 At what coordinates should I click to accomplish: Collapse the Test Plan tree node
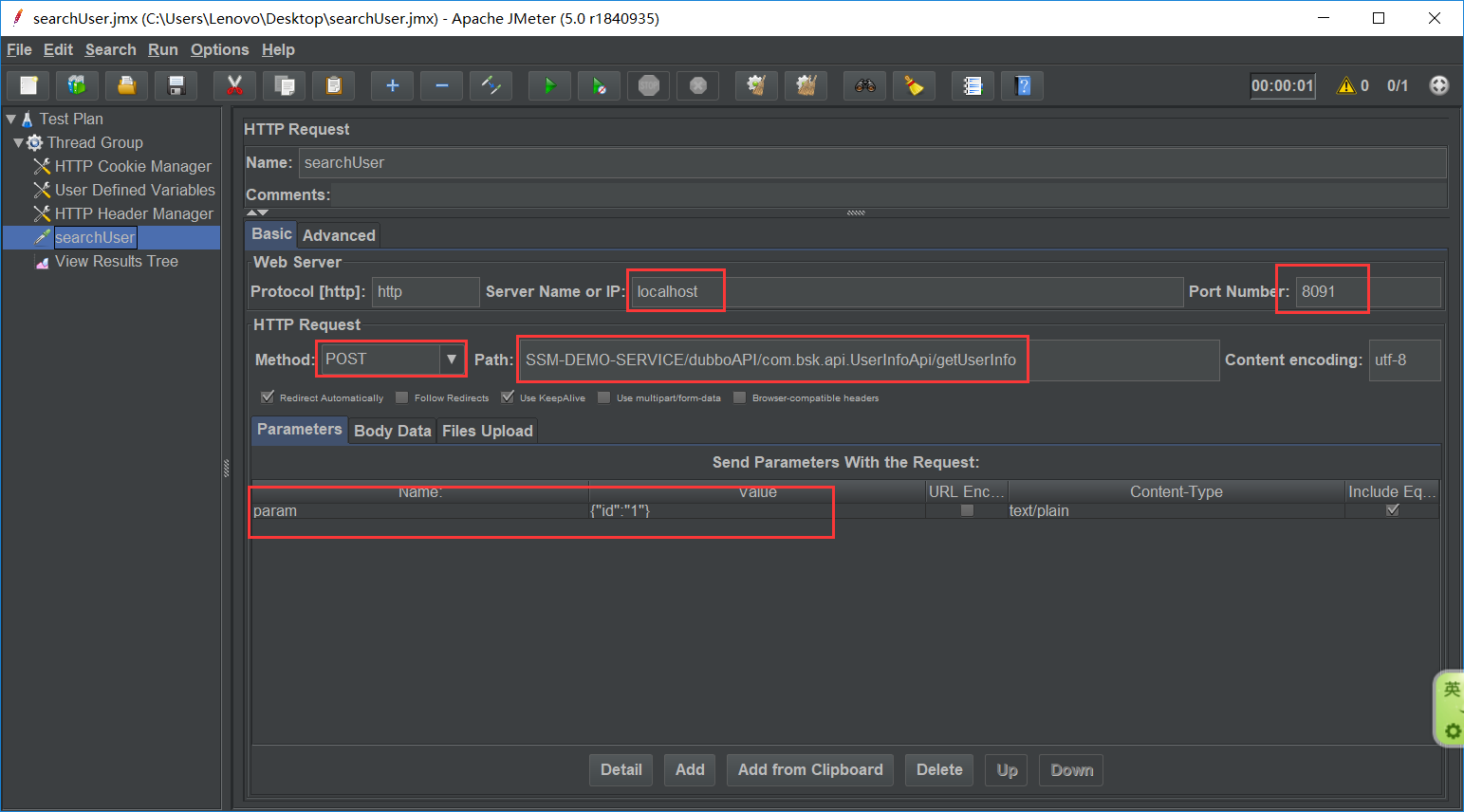tap(11, 119)
